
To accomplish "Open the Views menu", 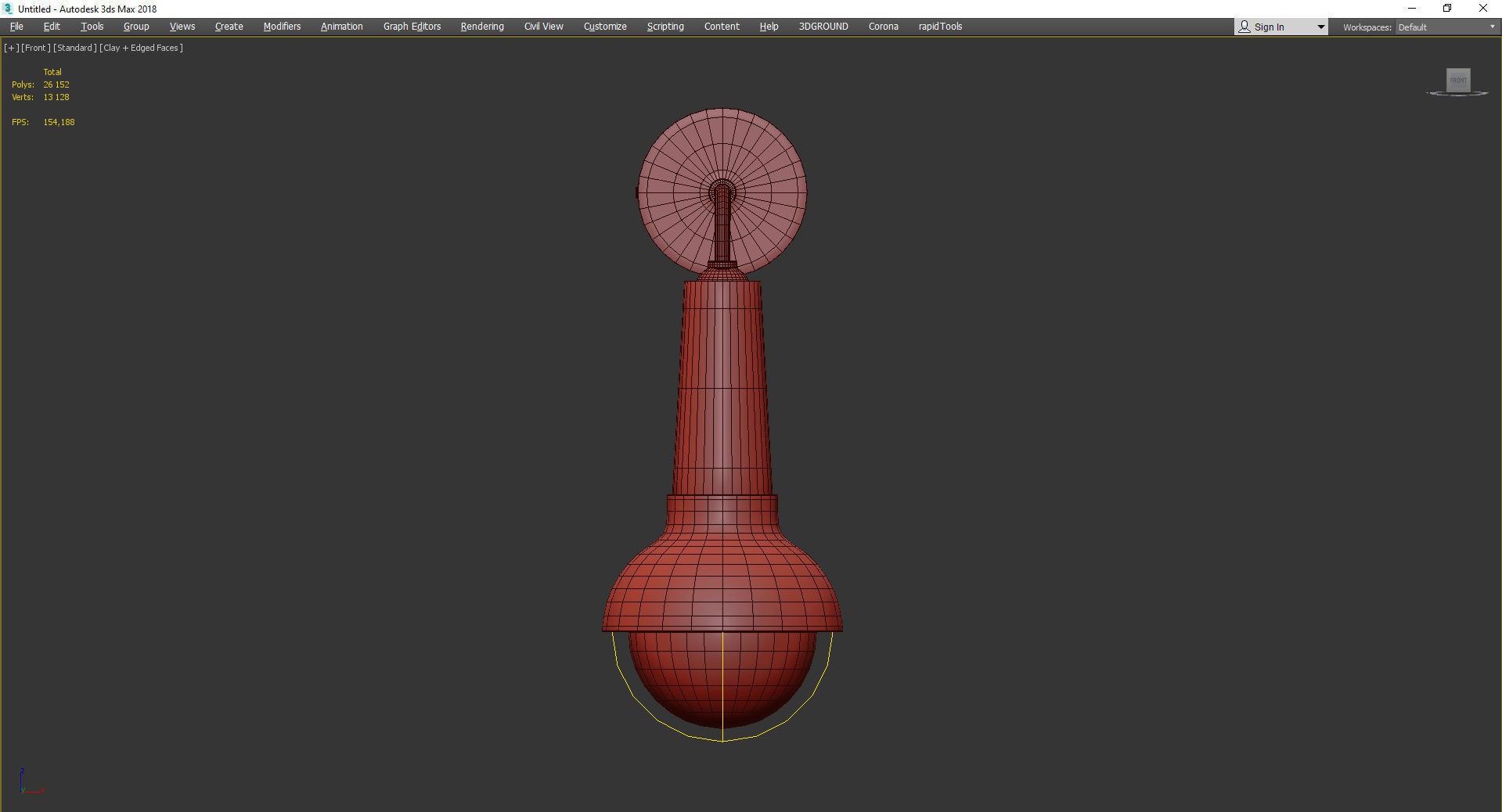I will (x=182, y=27).
